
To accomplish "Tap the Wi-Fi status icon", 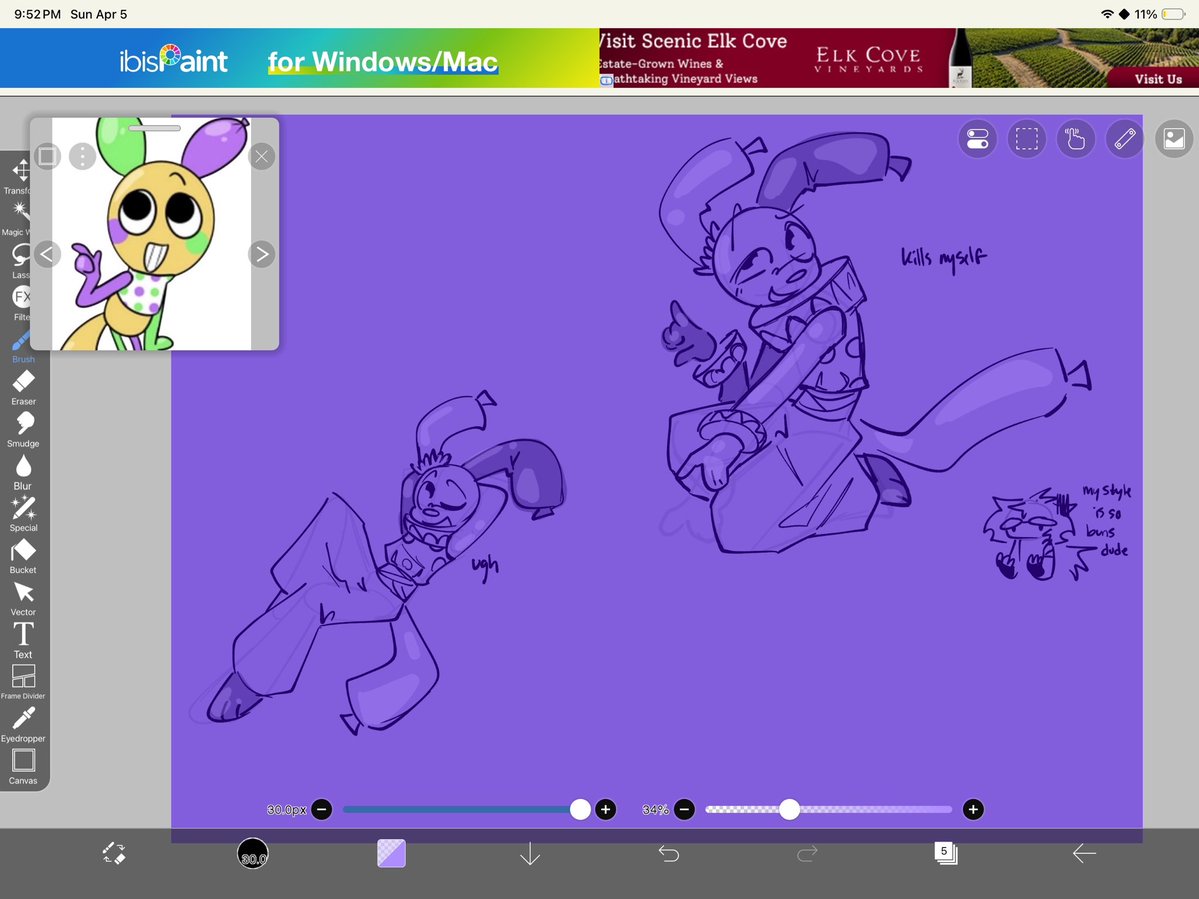I will point(1106,14).
